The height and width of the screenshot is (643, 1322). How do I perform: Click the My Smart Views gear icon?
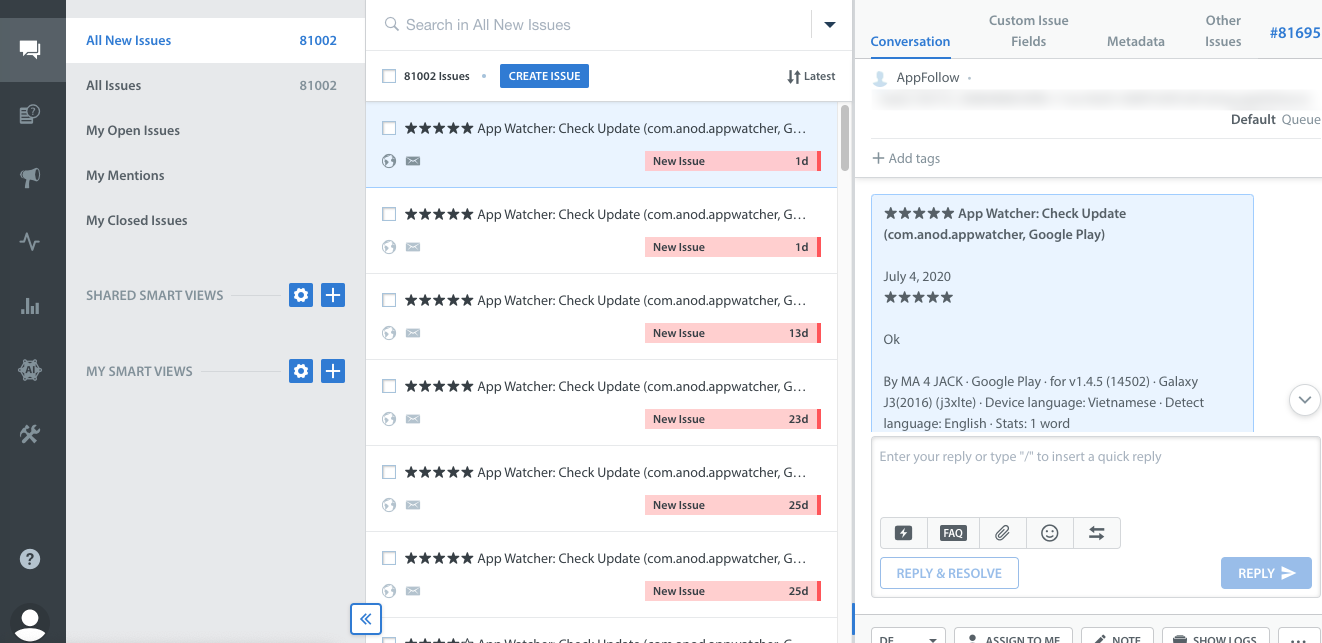click(301, 371)
